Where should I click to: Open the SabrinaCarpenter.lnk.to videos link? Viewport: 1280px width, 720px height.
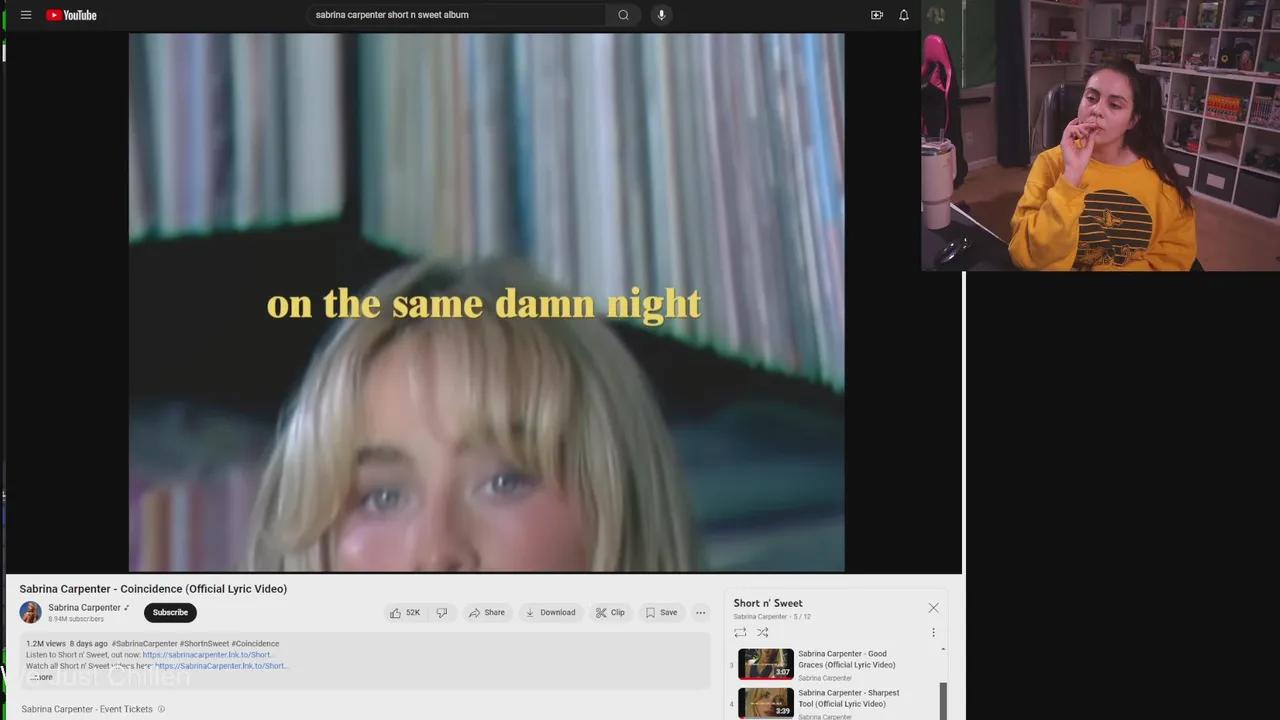[x=221, y=666]
